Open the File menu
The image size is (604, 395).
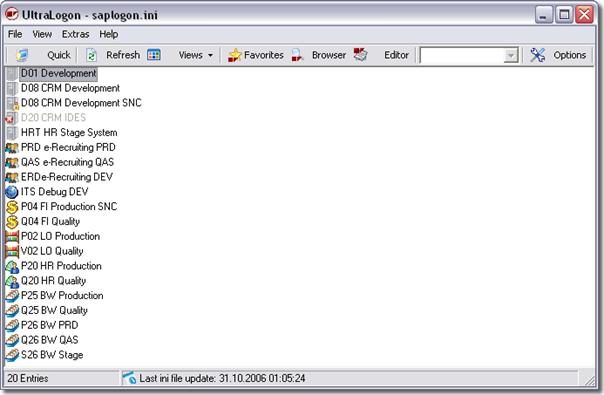click(x=15, y=34)
